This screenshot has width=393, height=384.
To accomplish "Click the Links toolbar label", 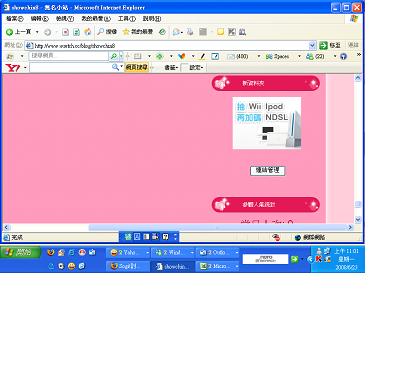I will 353,45.
